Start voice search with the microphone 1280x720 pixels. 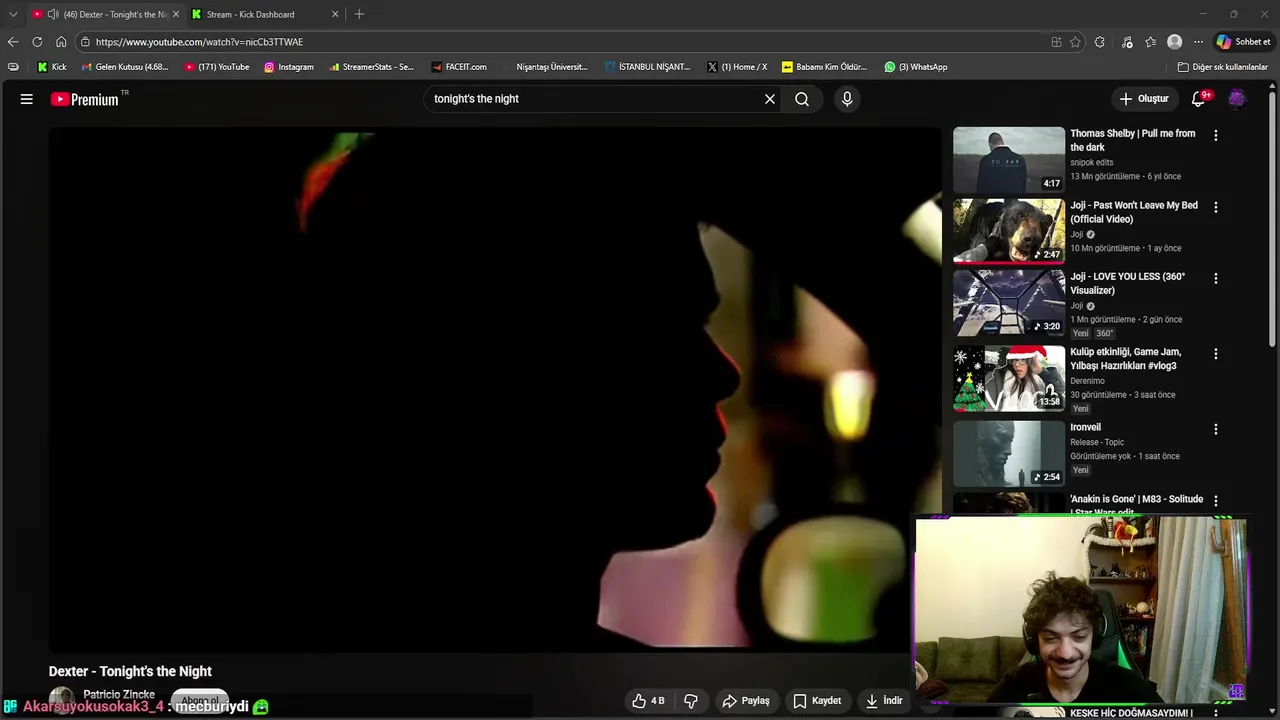click(x=847, y=99)
